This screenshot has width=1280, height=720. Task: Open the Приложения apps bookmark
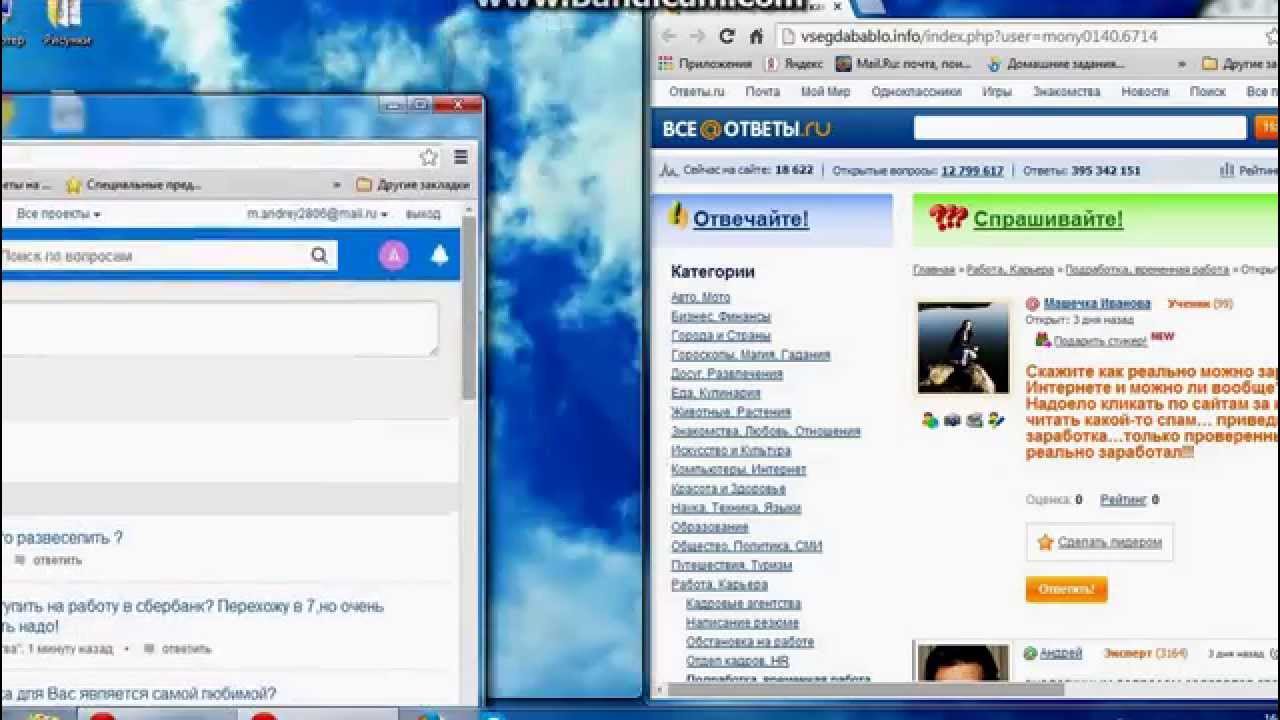[x=705, y=63]
